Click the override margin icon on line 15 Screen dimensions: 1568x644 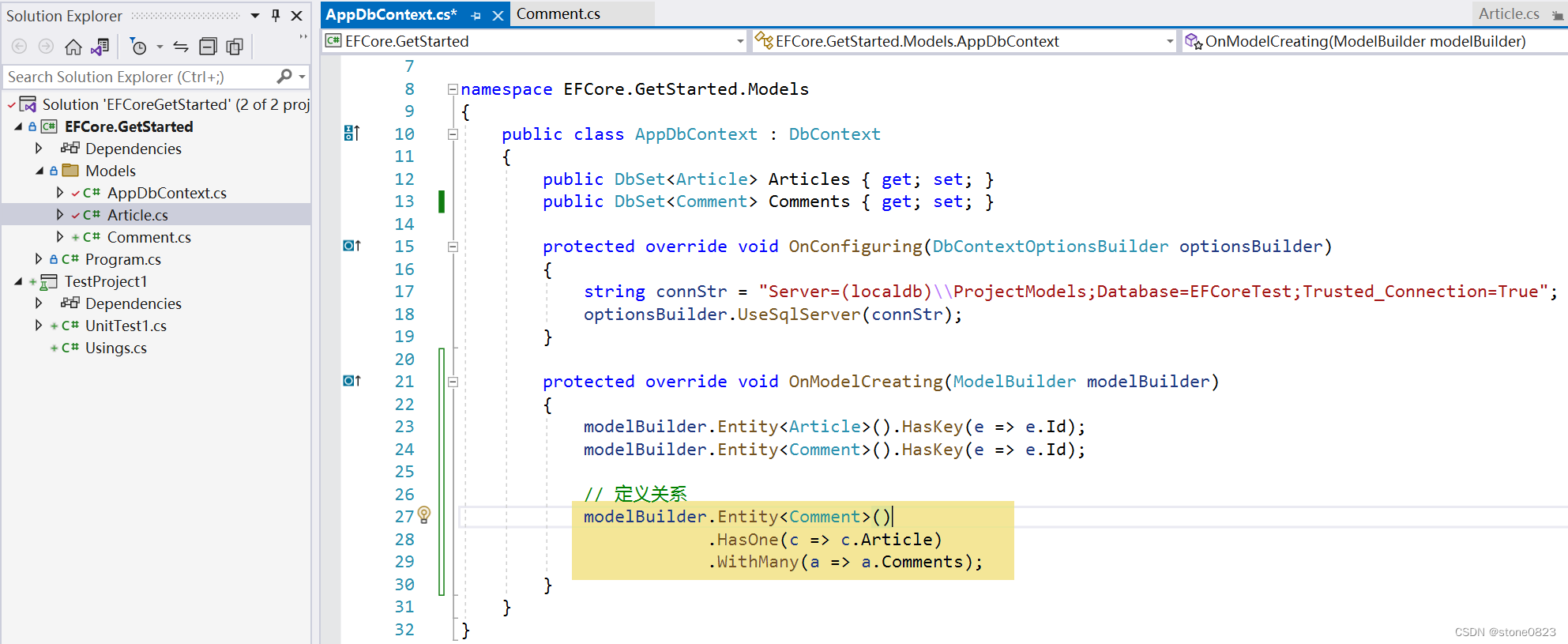[352, 246]
